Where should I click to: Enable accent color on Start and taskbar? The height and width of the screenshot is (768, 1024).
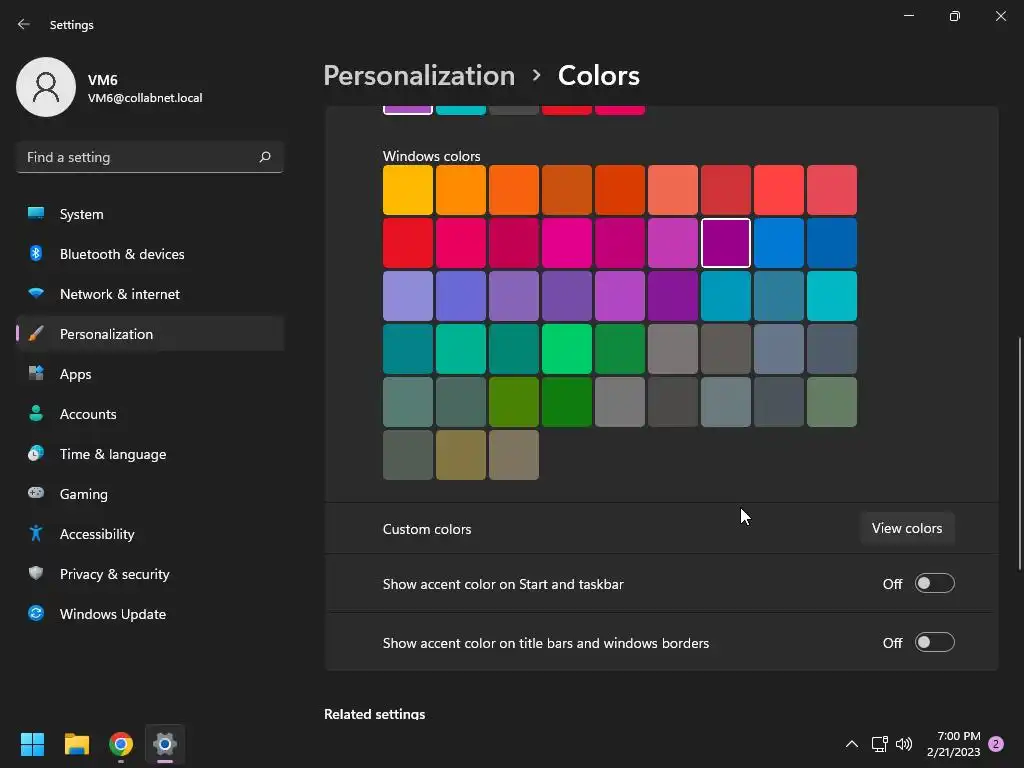click(x=935, y=583)
